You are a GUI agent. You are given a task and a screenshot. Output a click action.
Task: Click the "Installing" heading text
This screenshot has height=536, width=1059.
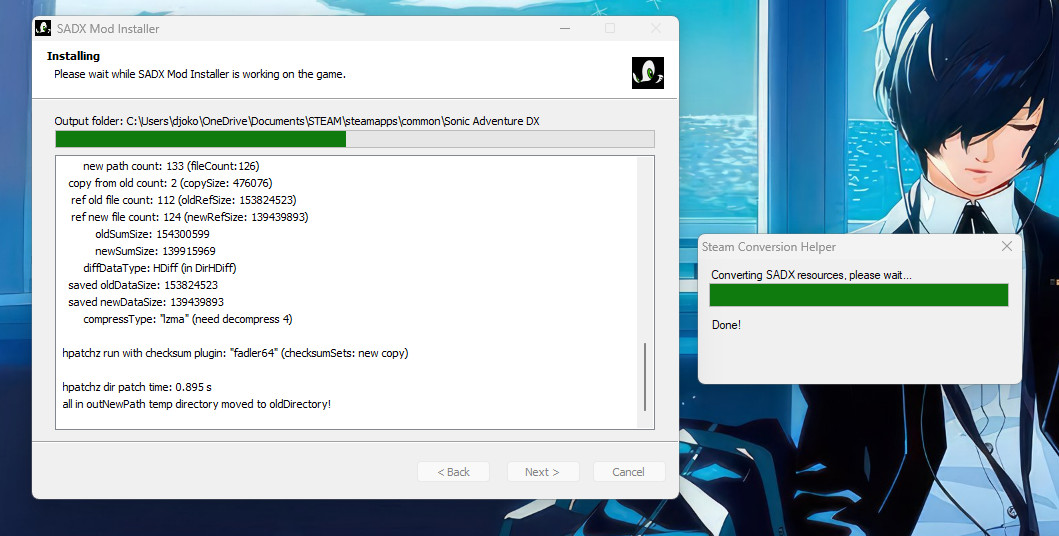[x=73, y=56]
